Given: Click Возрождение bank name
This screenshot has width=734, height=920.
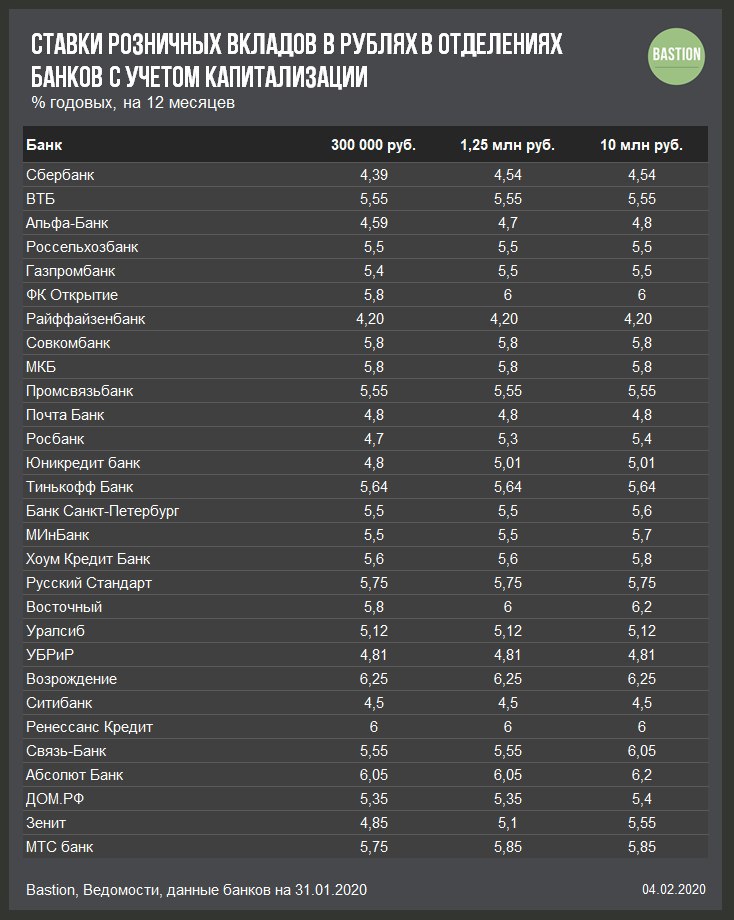Looking at the screenshot, I should [x=72, y=679].
